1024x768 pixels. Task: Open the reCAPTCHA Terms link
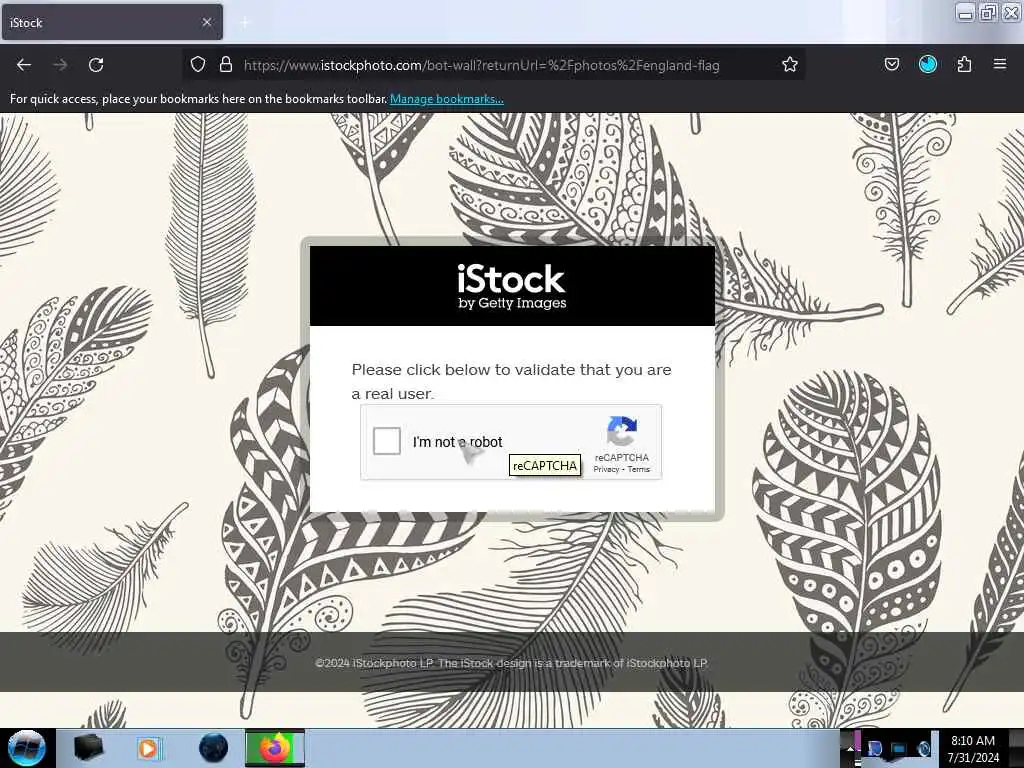pos(639,470)
